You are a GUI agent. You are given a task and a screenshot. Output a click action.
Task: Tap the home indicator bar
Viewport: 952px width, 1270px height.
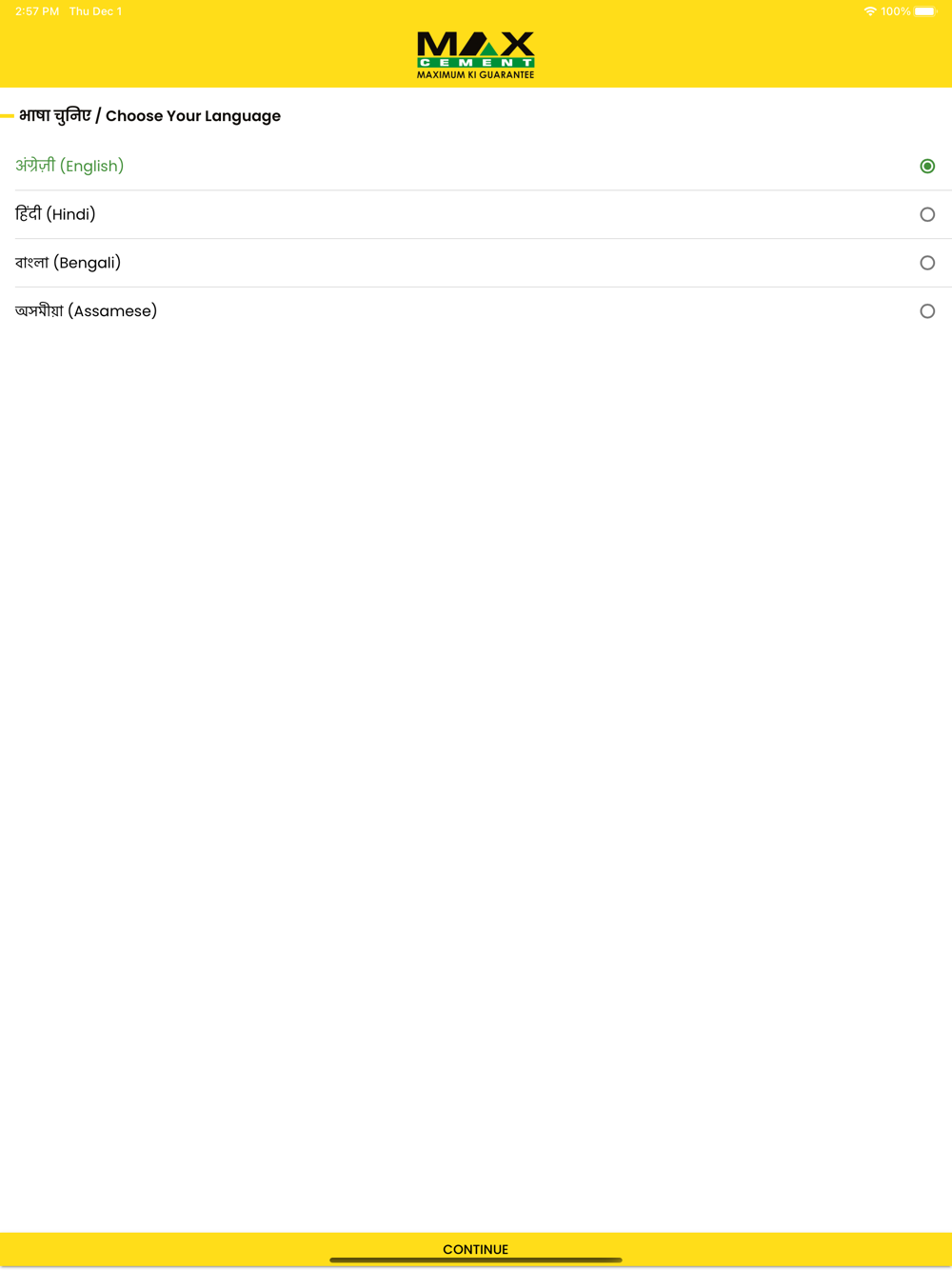tap(476, 1260)
